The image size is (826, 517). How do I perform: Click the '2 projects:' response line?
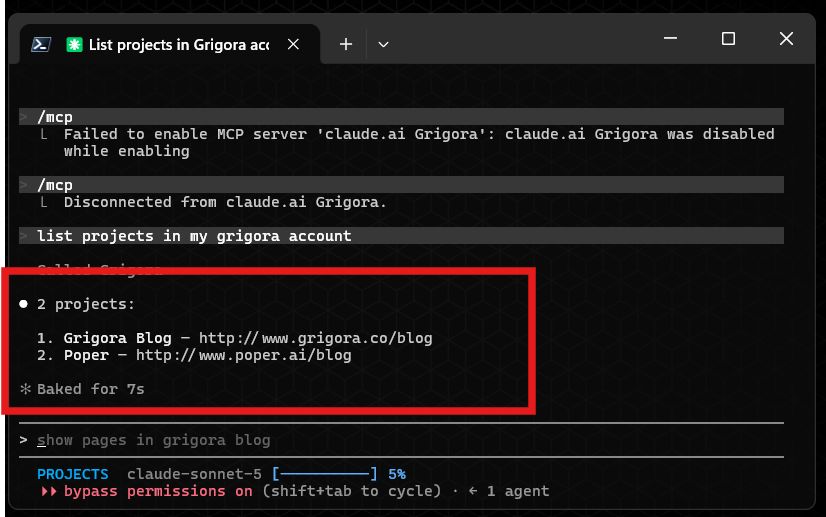86,304
